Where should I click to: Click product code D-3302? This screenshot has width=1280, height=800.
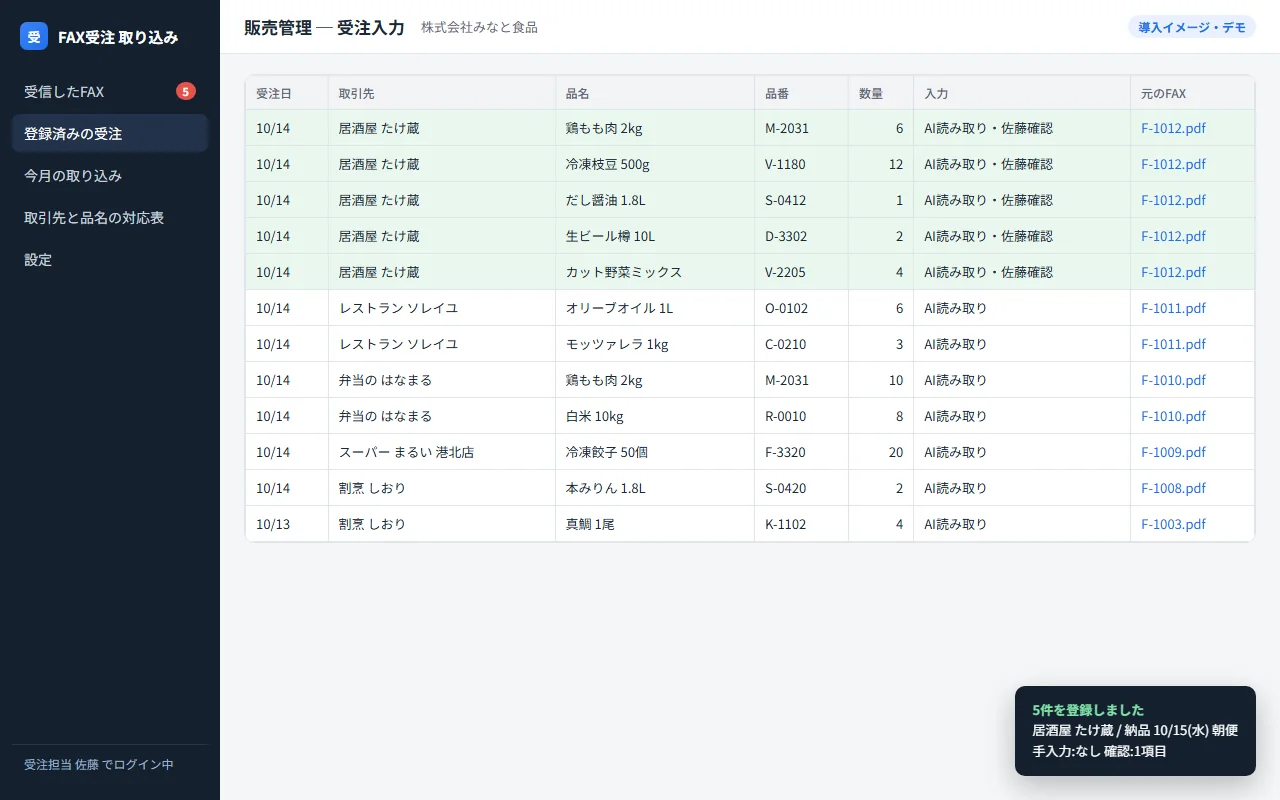[786, 236]
